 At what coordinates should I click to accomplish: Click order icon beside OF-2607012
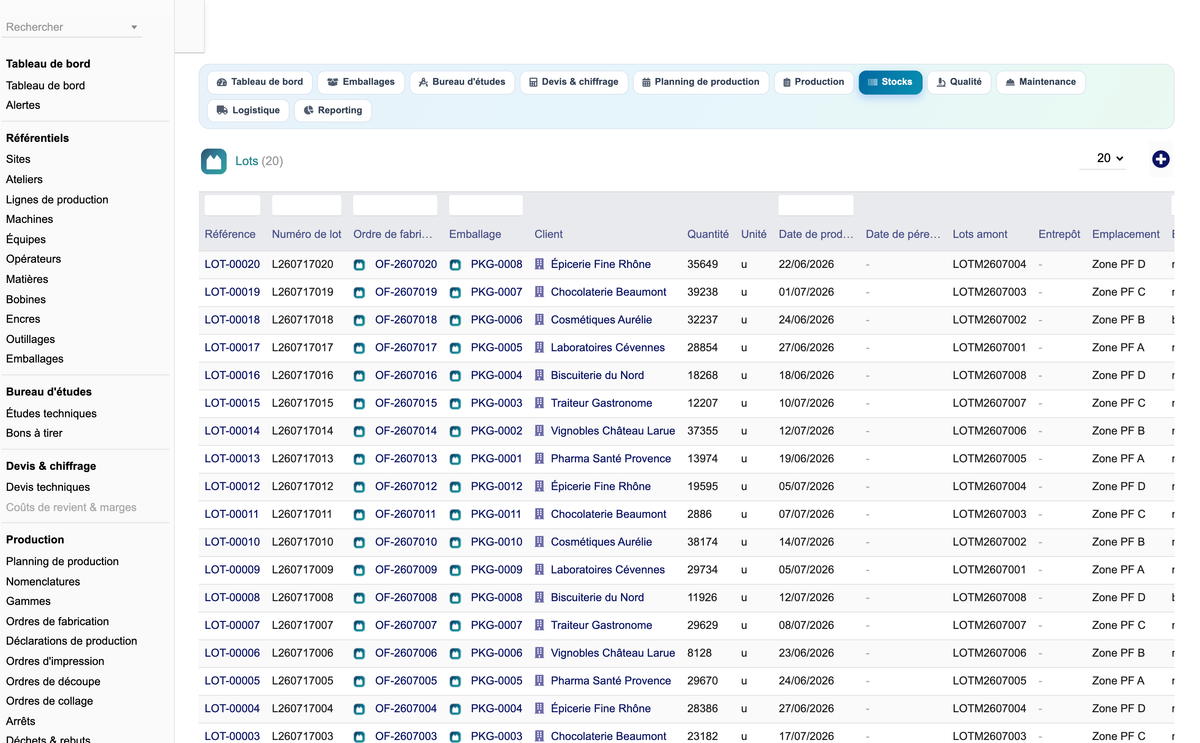pyautogui.click(x=359, y=487)
